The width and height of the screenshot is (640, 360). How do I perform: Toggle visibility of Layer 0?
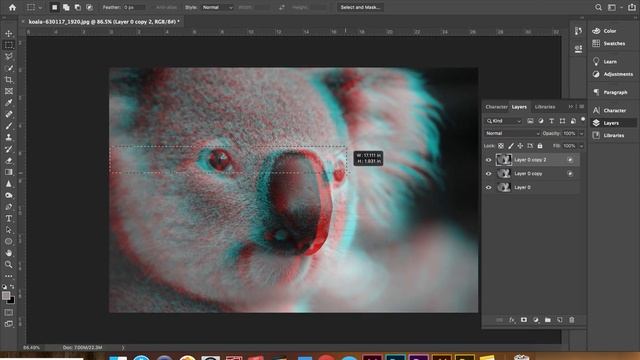click(488, 188)
